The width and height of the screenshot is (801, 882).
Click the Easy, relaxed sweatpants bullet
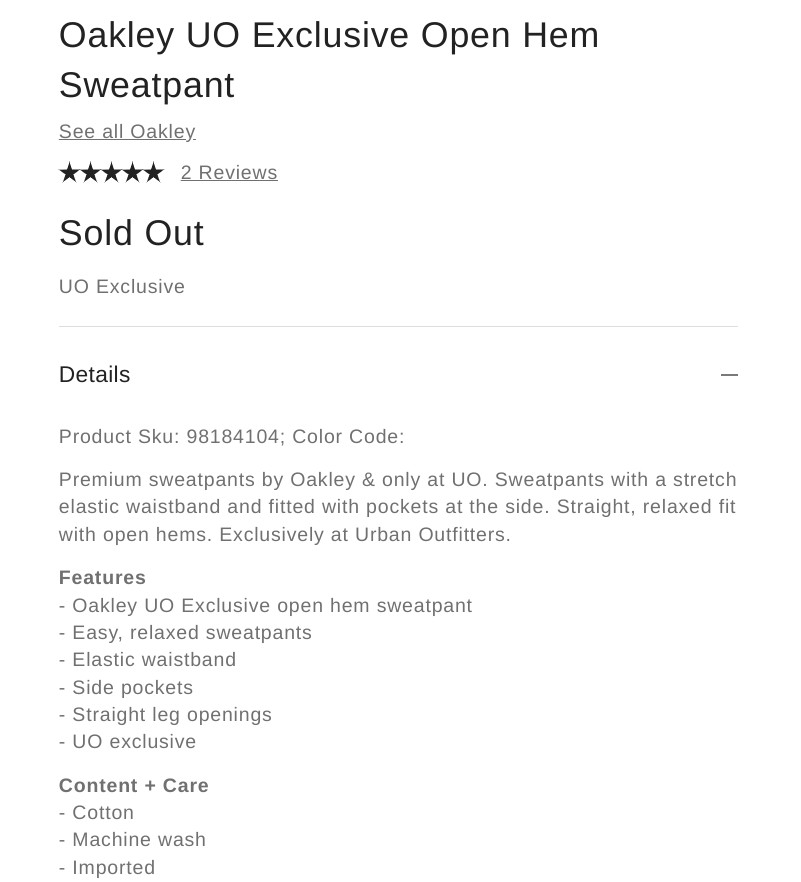point(186,633)
